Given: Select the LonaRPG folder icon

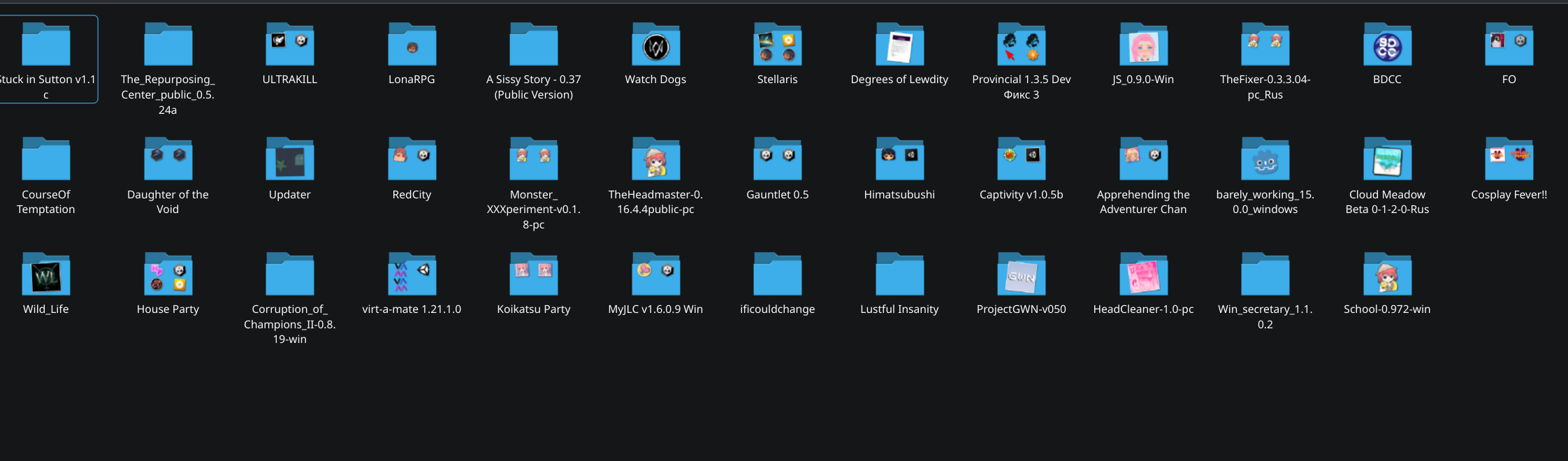Looking at the screenshot, I should 412,46.
